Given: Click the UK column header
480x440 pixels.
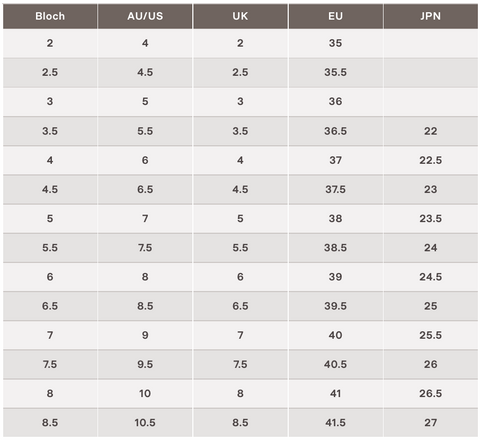Looking at the screenshot, I should (240, 16).
